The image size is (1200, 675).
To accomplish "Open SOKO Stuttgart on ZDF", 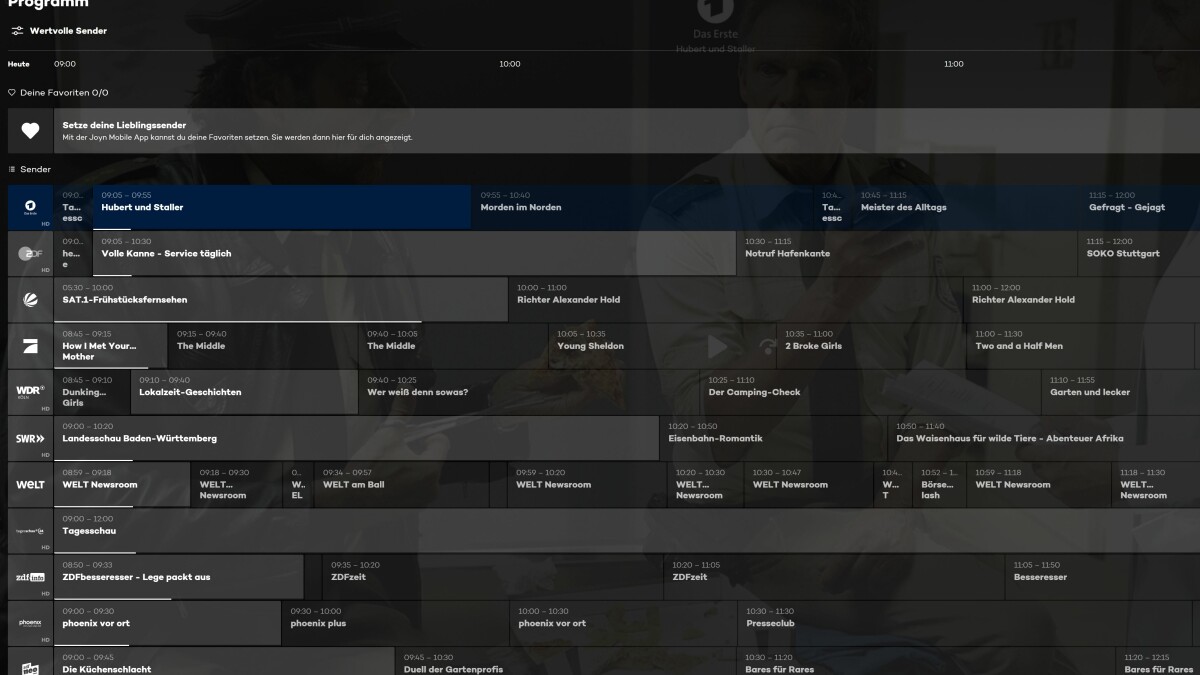I will click(x=1139, y=253).
